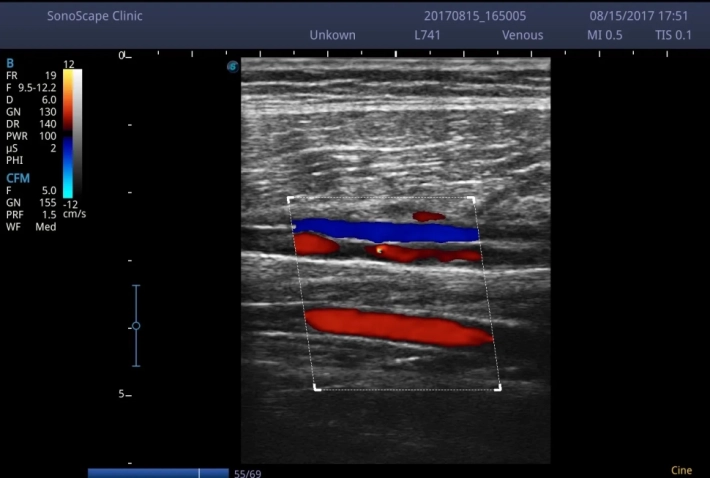Click the large lower red flow vessel
The width and height of the screenshot is (710, 478).
click(398, 326)
